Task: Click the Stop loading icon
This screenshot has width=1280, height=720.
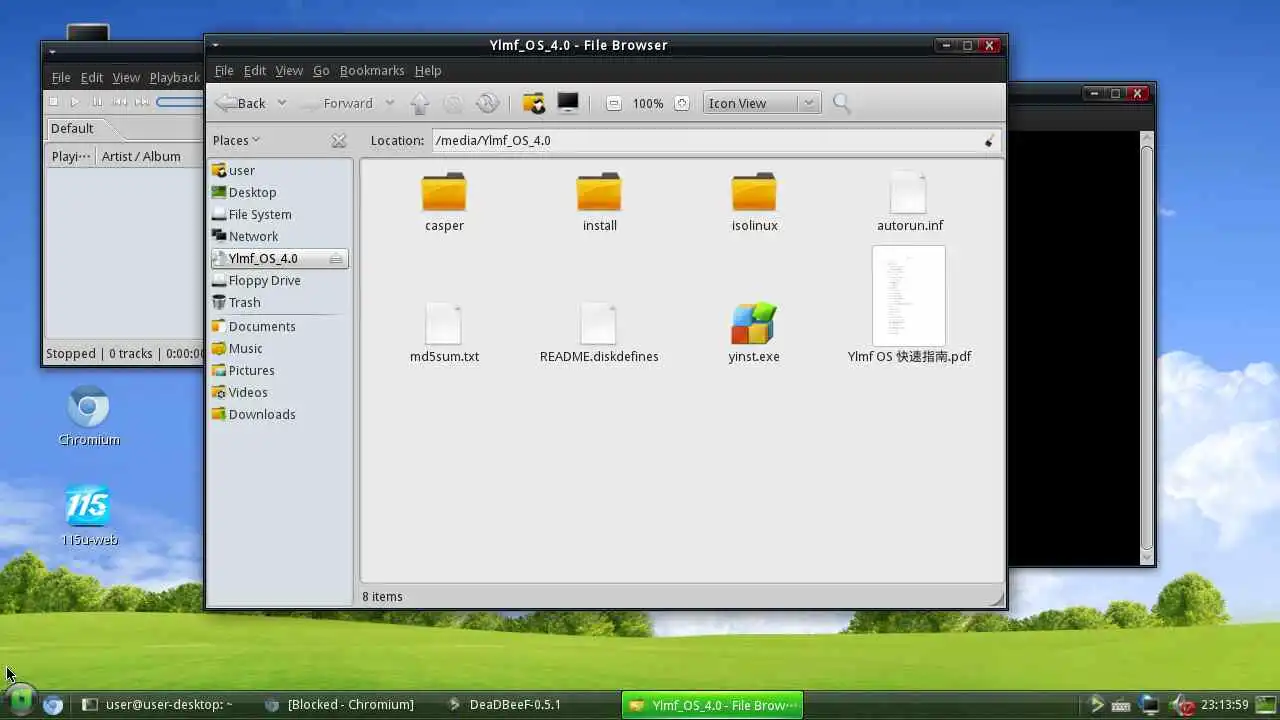Action: pyautogui.click(x=453, y=103)
